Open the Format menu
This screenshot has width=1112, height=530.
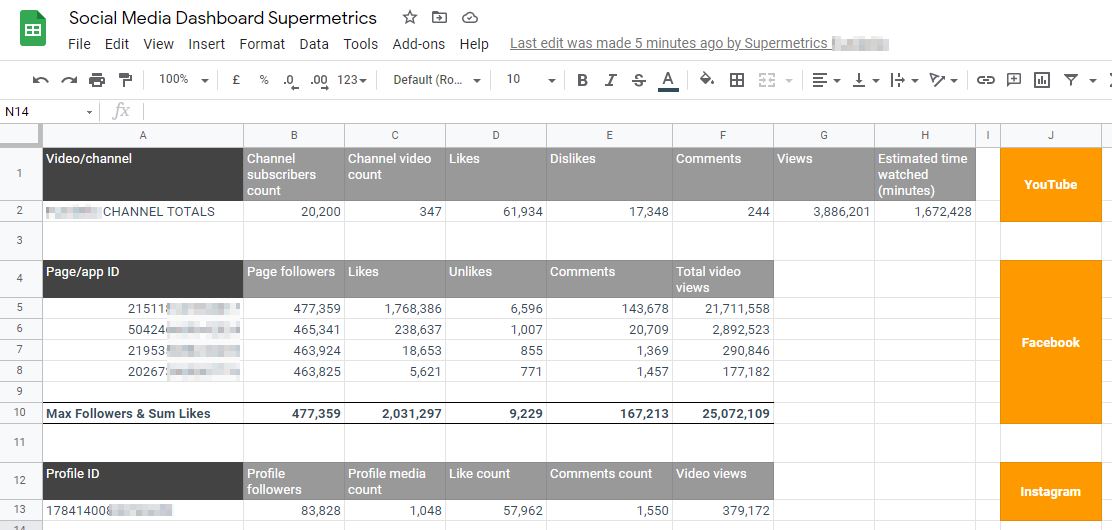[262, 44]
